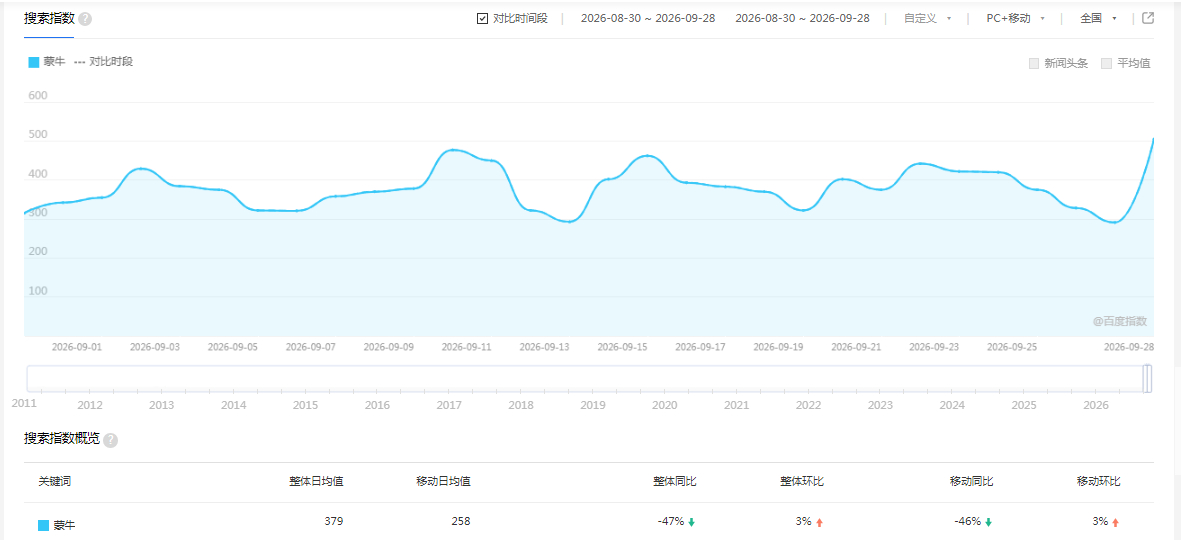Click the blue 蒙牛 legend square above chart

point(33,63)
